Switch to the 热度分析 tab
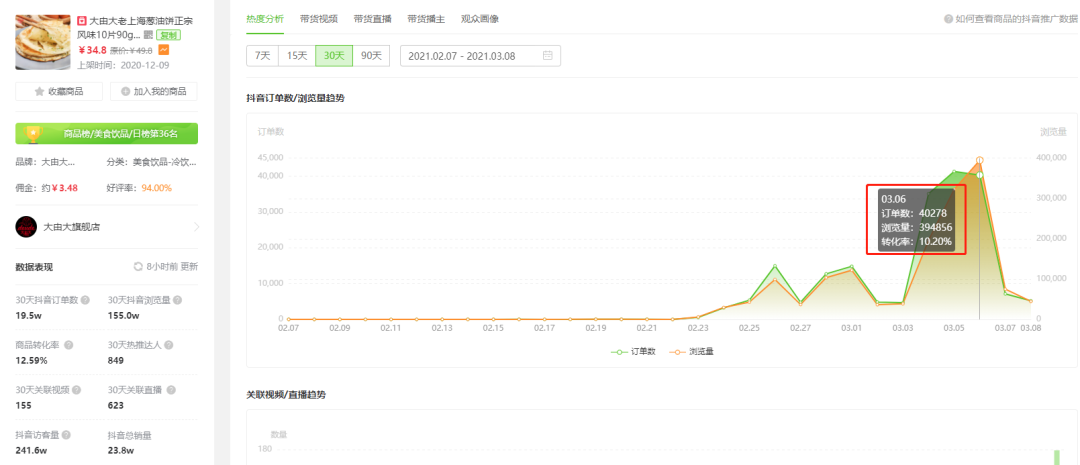This screenshot has width=1080, height=465. pos(264,19)
